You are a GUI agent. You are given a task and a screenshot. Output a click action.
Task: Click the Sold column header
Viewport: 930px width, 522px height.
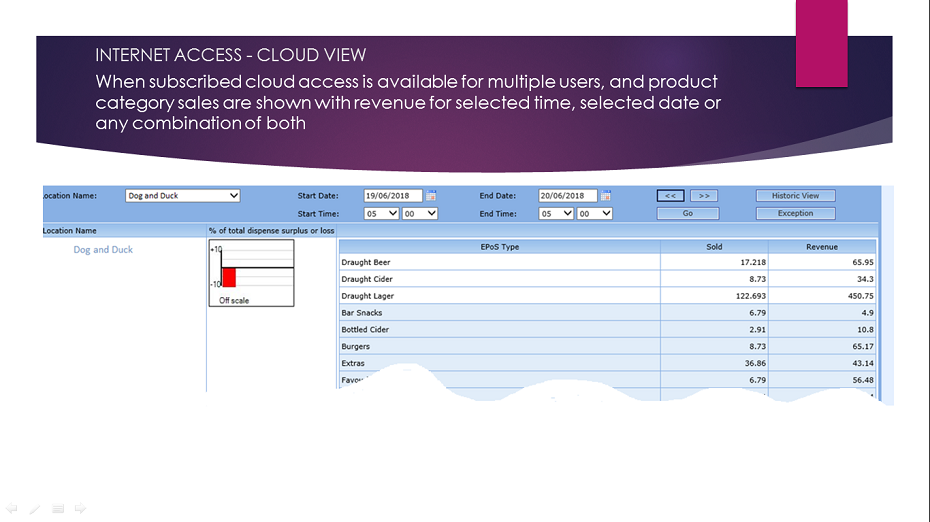pos(714,247)
